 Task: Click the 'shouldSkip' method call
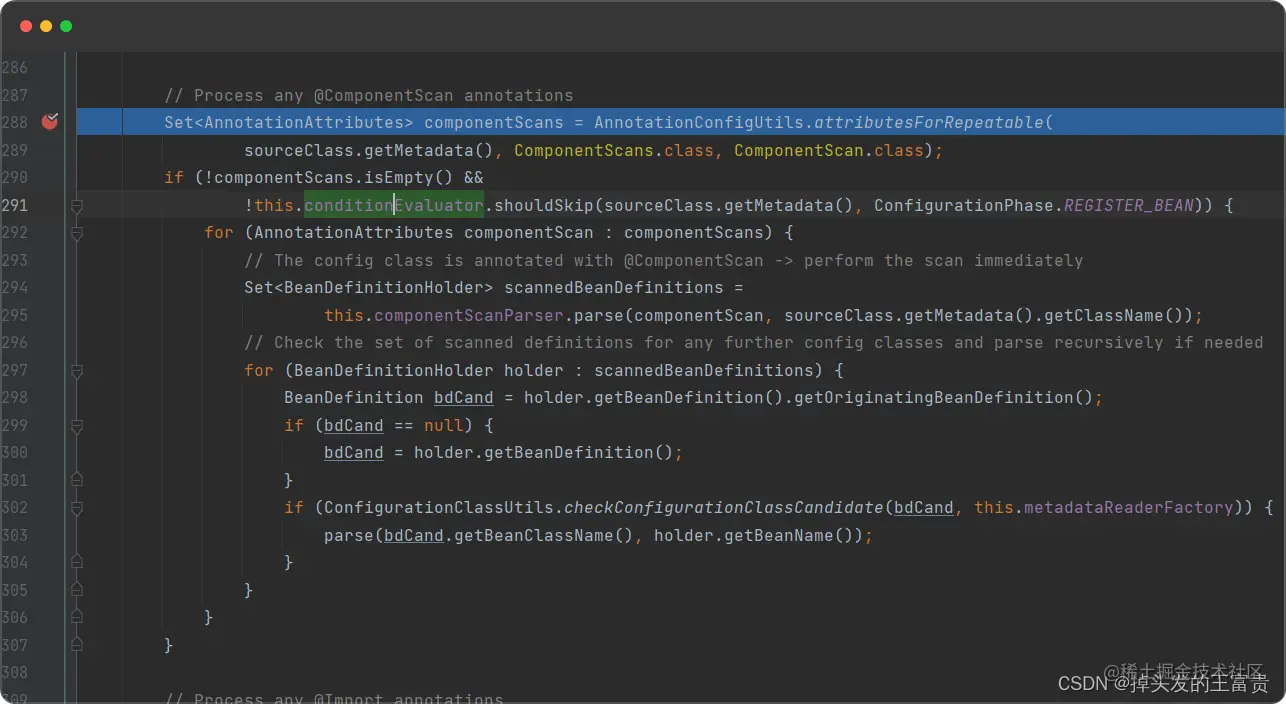(x=544, y=206)
